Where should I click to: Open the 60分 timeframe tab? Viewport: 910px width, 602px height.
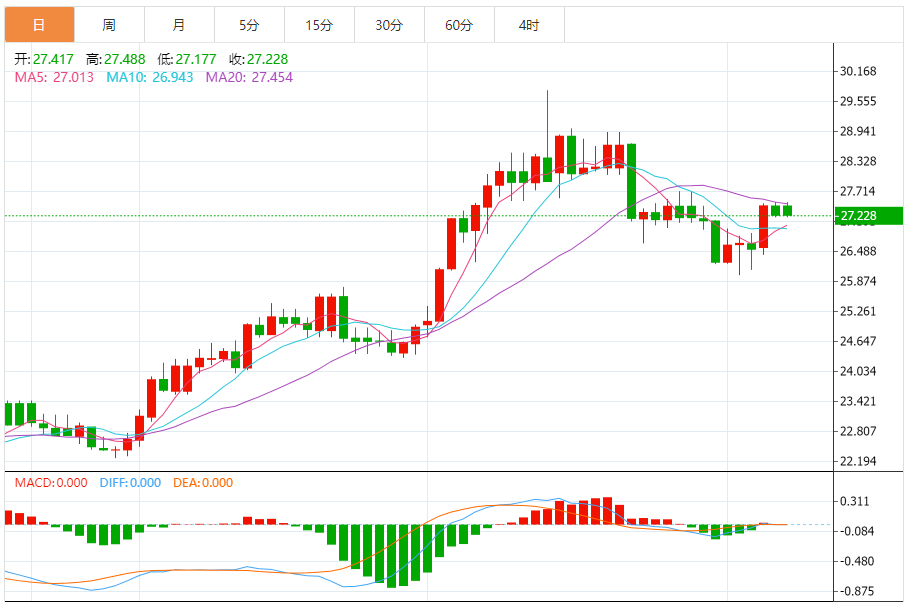point(459,25)
